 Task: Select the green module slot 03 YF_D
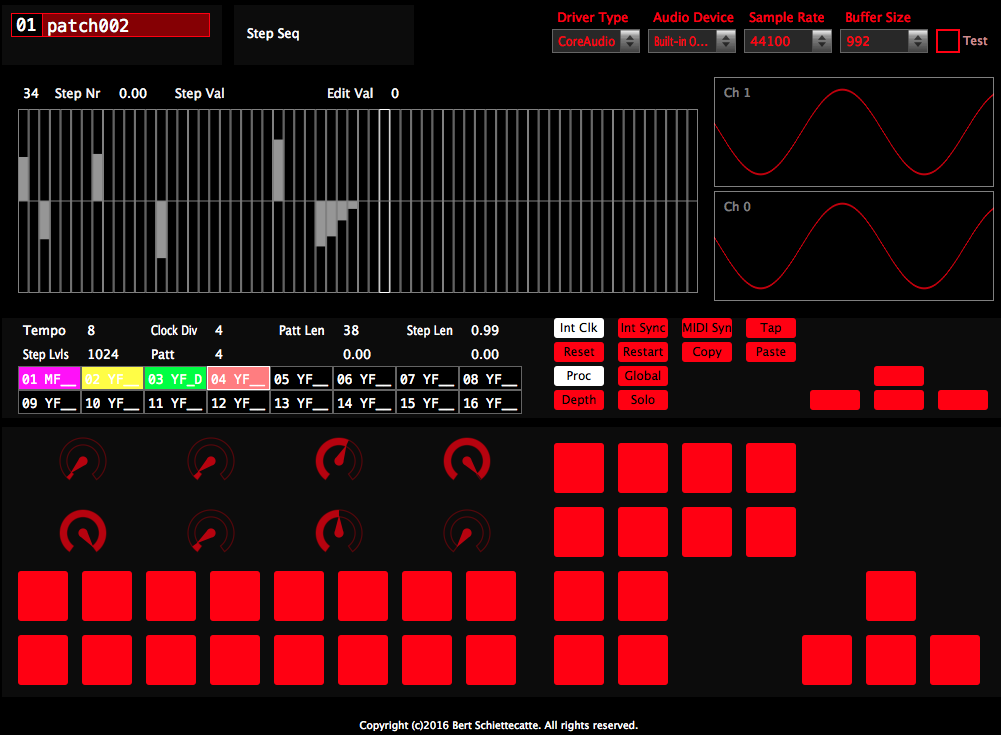pyautogui.click(x=176, y=379)
